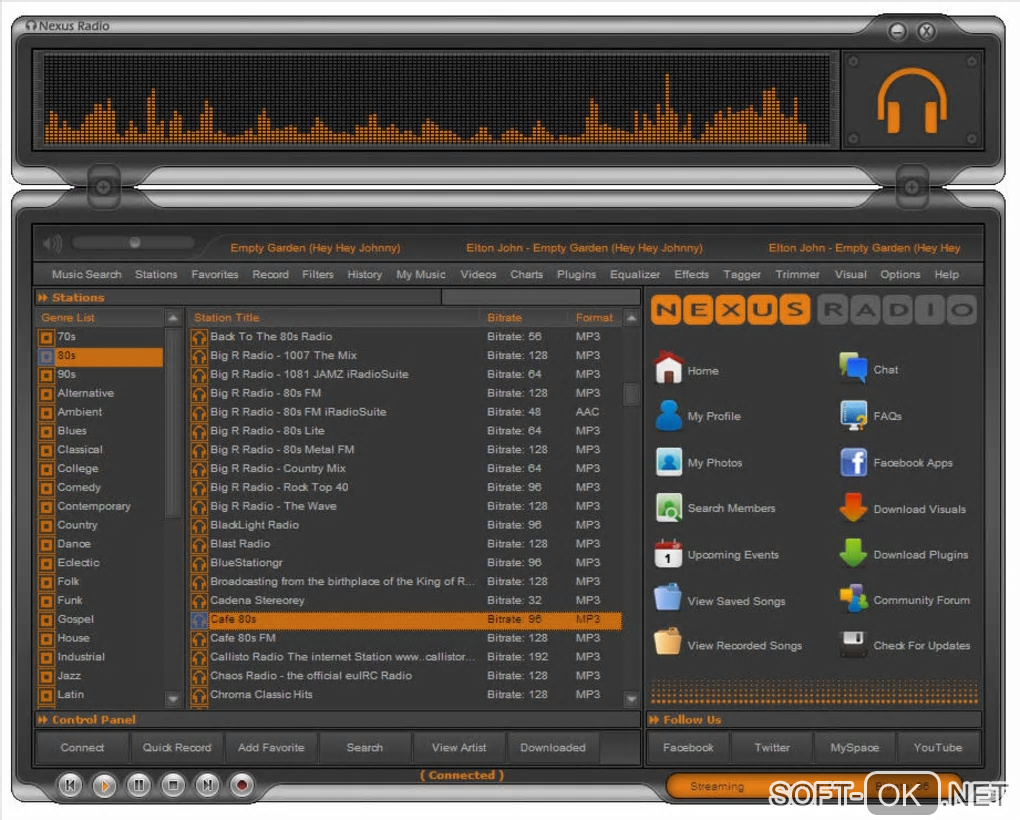The width and height of the screenshot is (1020, 820).
Task: Mute audio with the speaker icon
Action: [x=52, y=244]
